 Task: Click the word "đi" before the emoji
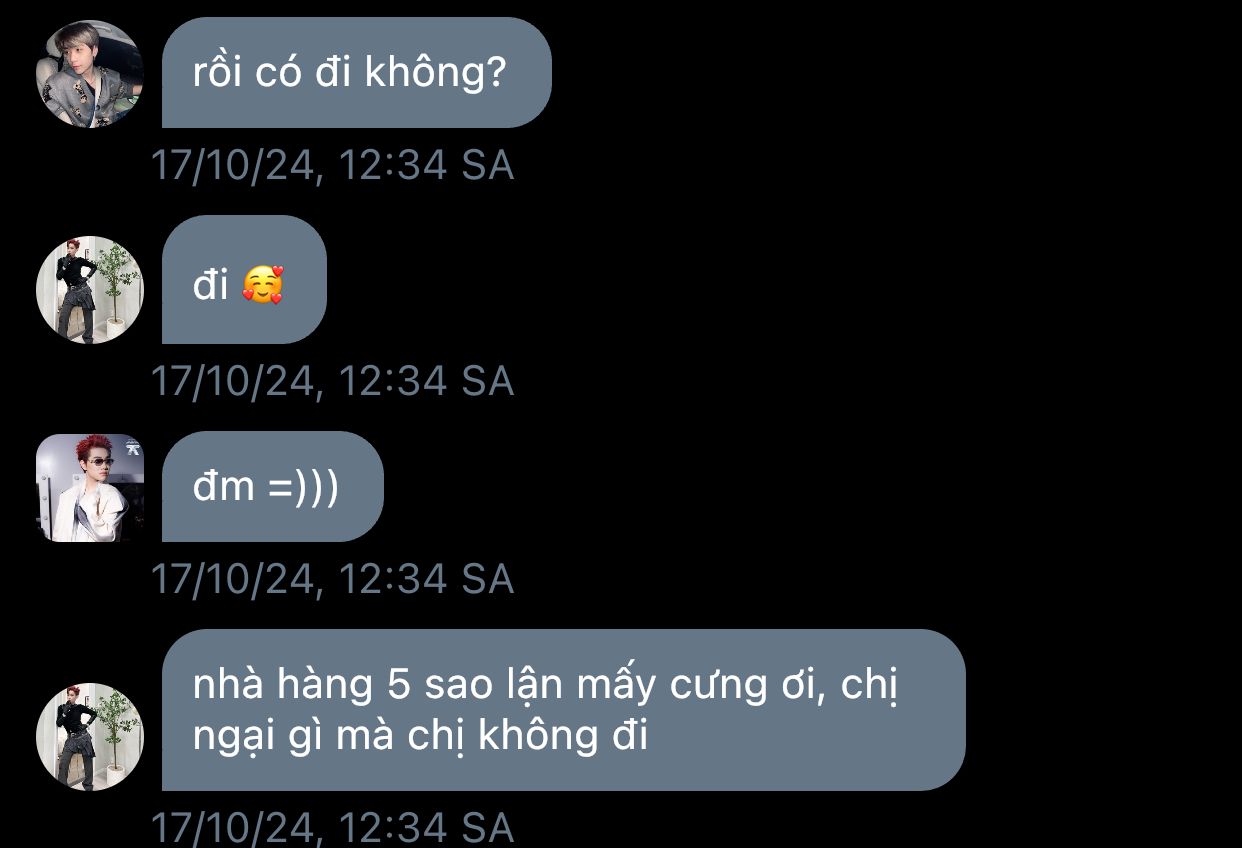click(x=211, y=285)
